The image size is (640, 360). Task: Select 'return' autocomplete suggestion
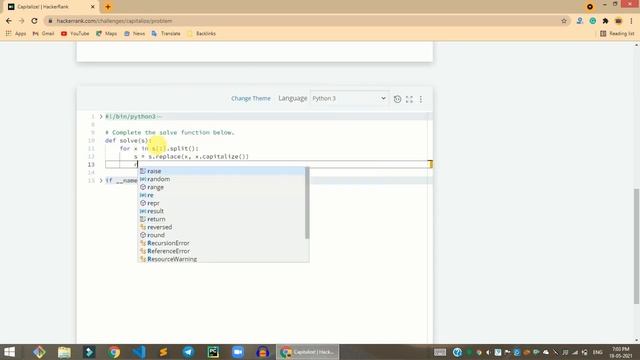(x=221, y=219)
